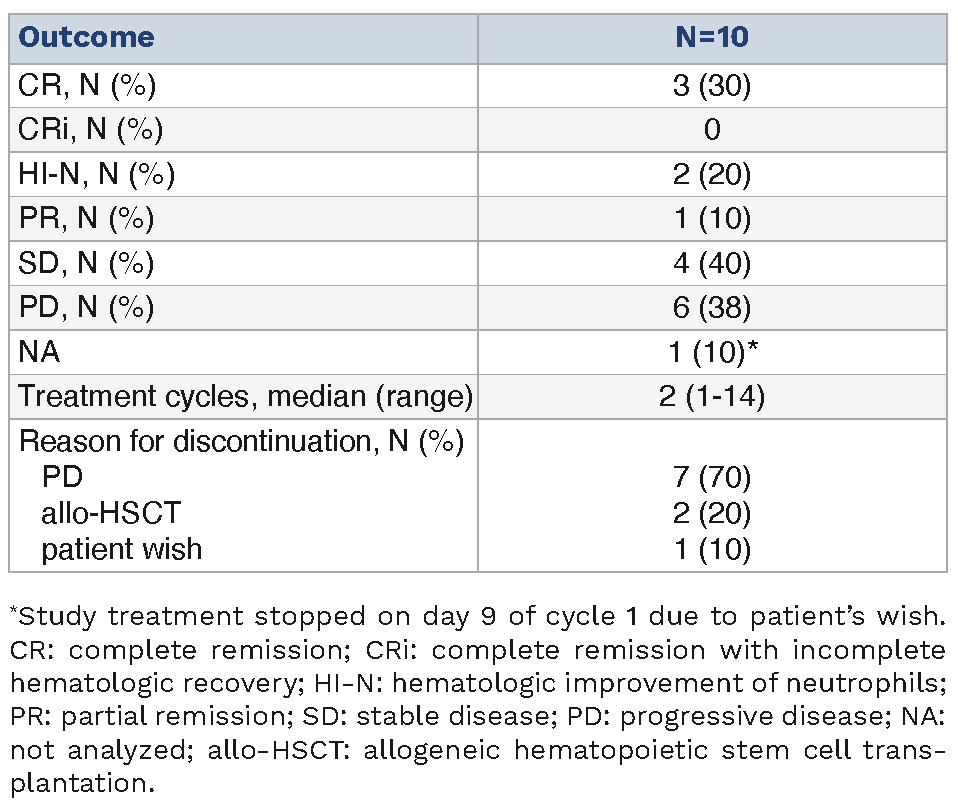Click the SD value 4 (40)
This screenshot has width=958, height=808.
[x=711, y=264]
